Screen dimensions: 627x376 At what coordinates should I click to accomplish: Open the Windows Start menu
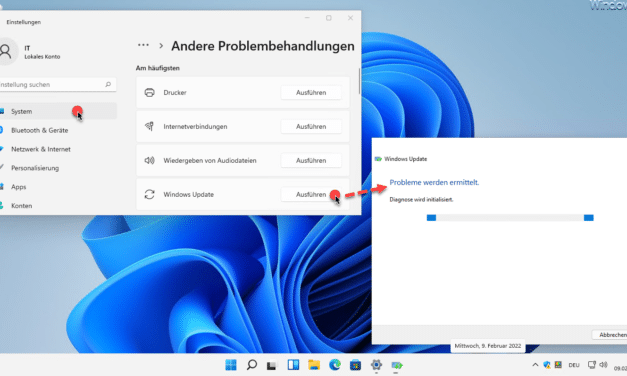coord(231,365)
